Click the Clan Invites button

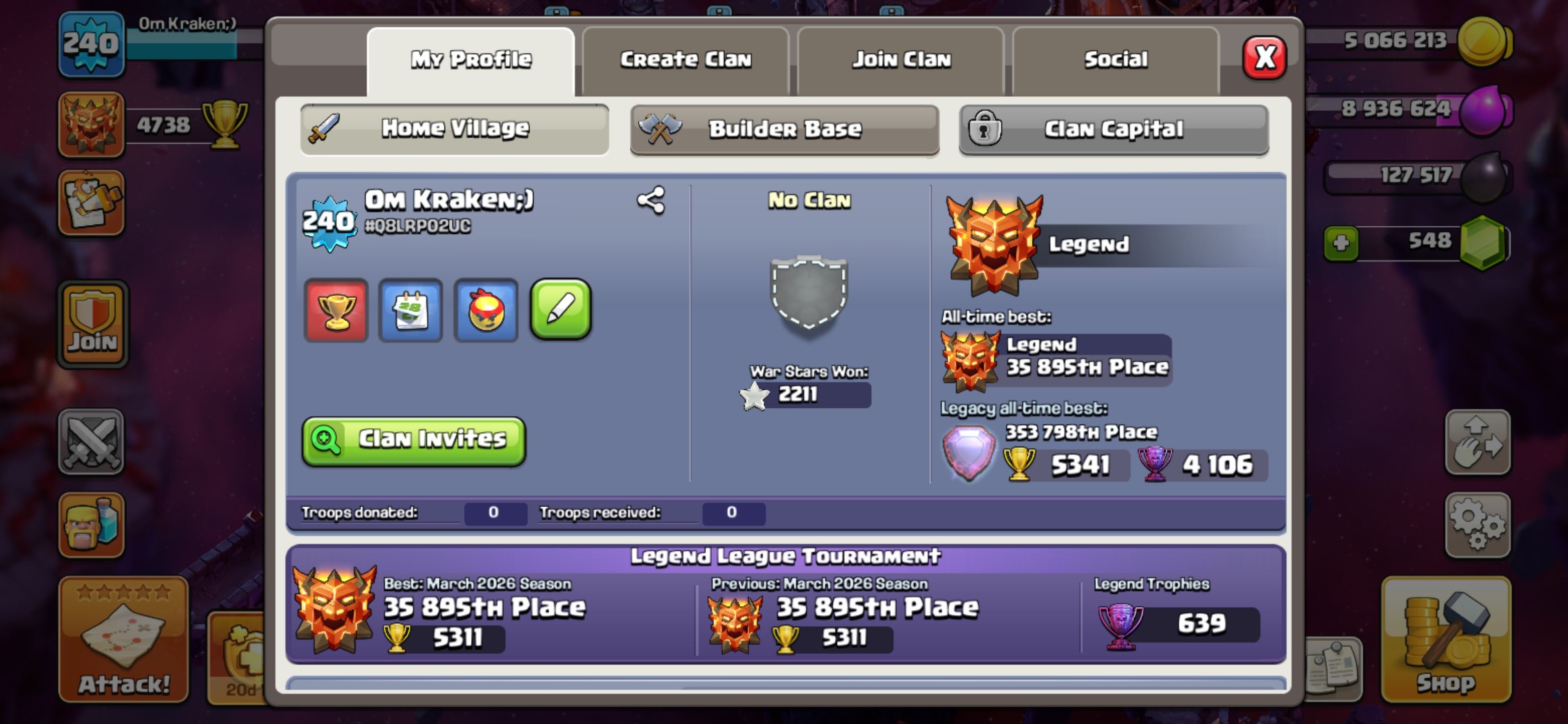pos(414,441)
